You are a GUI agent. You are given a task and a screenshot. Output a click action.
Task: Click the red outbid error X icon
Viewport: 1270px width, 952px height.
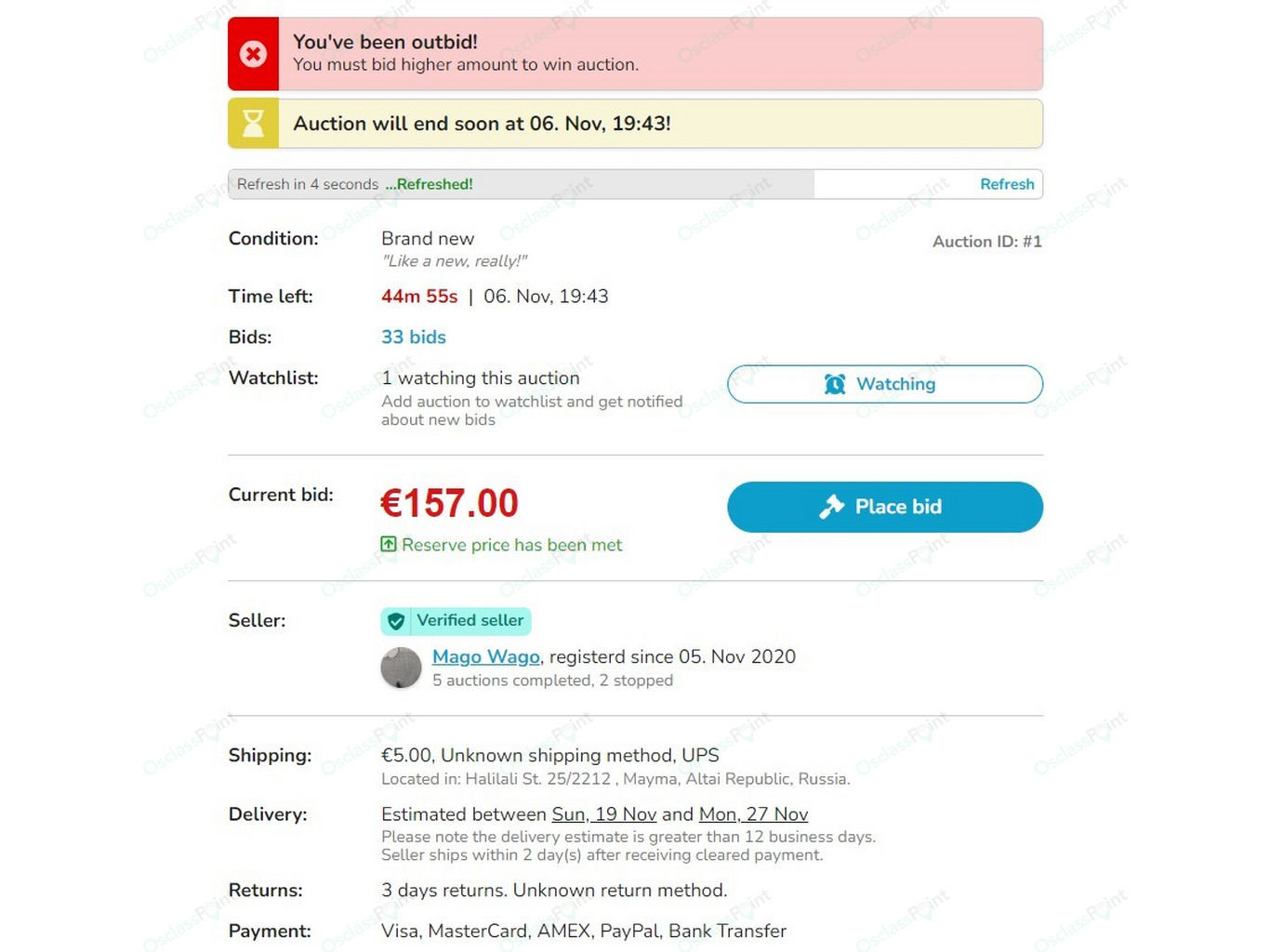(x=253, y=54)
